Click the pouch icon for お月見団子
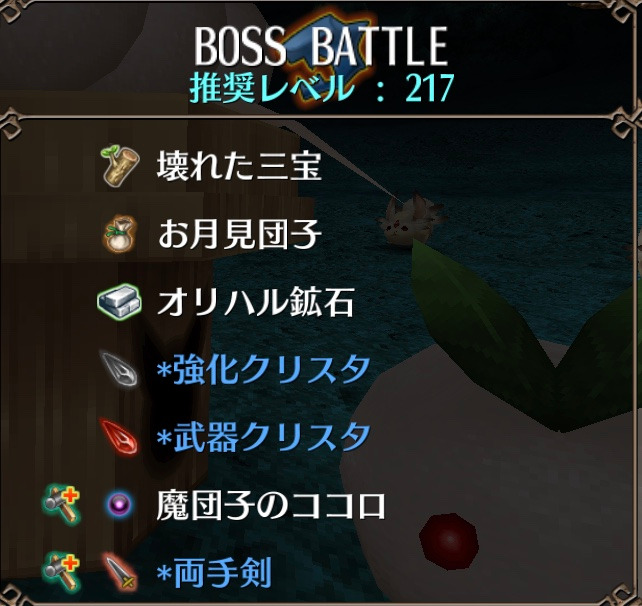This screenshot has width=642, height=606. point(120,234)
